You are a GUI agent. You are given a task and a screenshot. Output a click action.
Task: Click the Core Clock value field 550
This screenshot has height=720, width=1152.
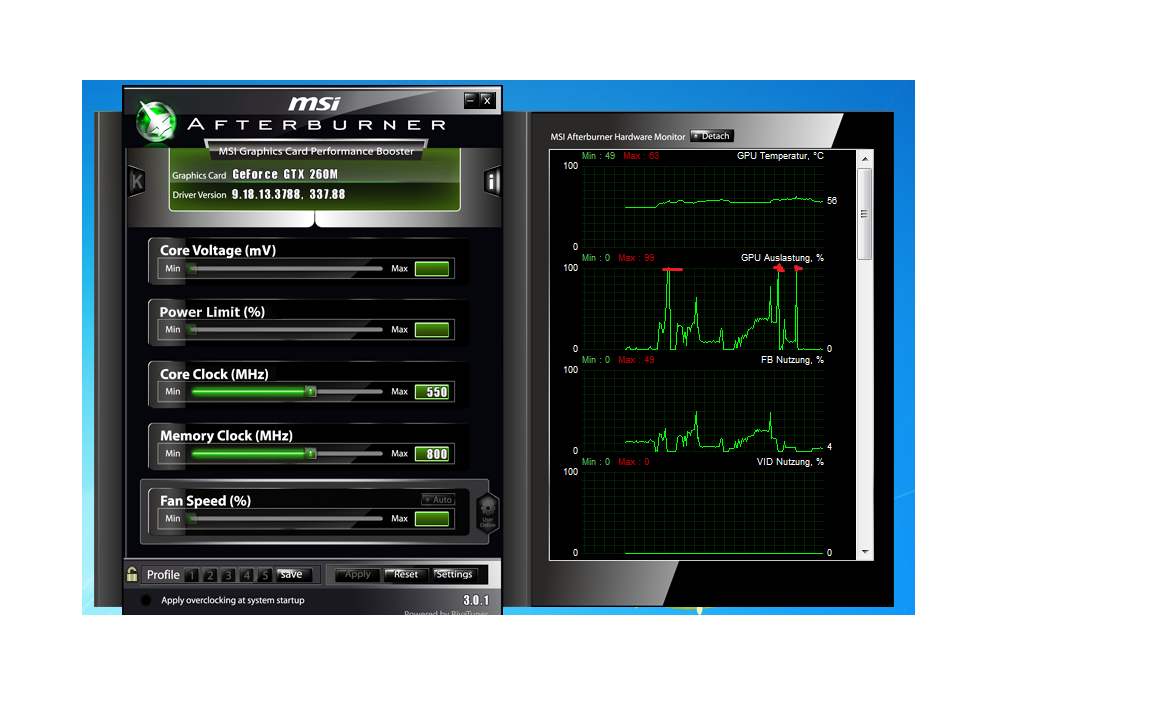point(432,392)
